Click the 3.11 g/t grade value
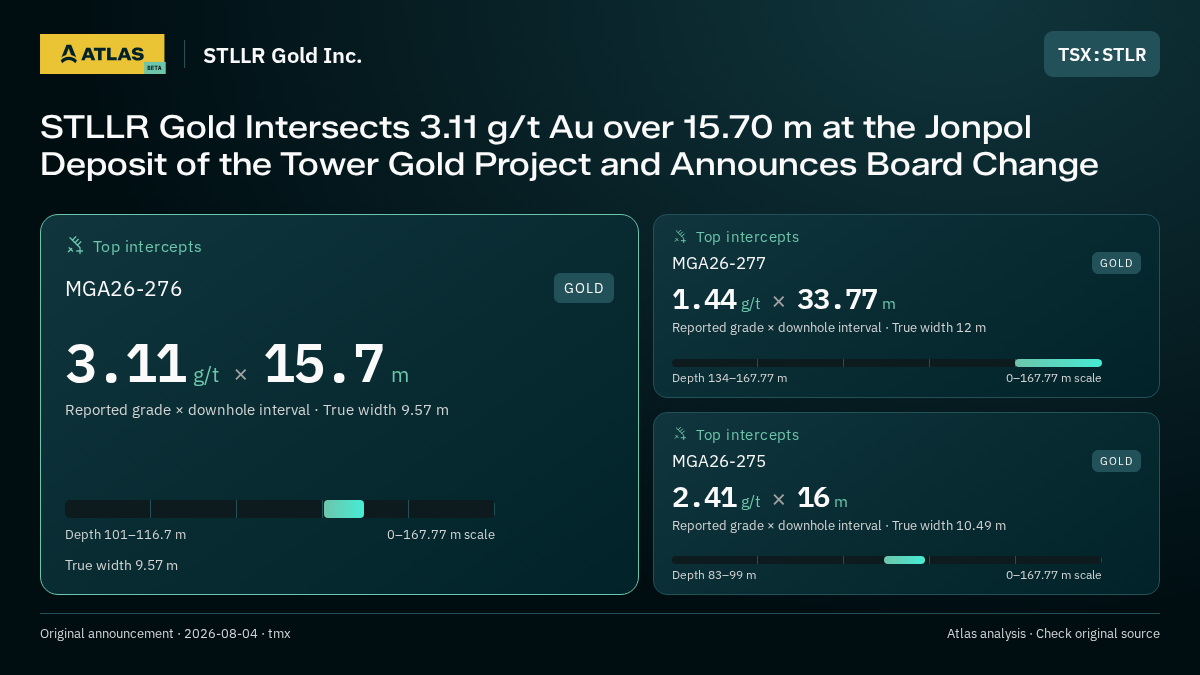 [x=142, y=364]
